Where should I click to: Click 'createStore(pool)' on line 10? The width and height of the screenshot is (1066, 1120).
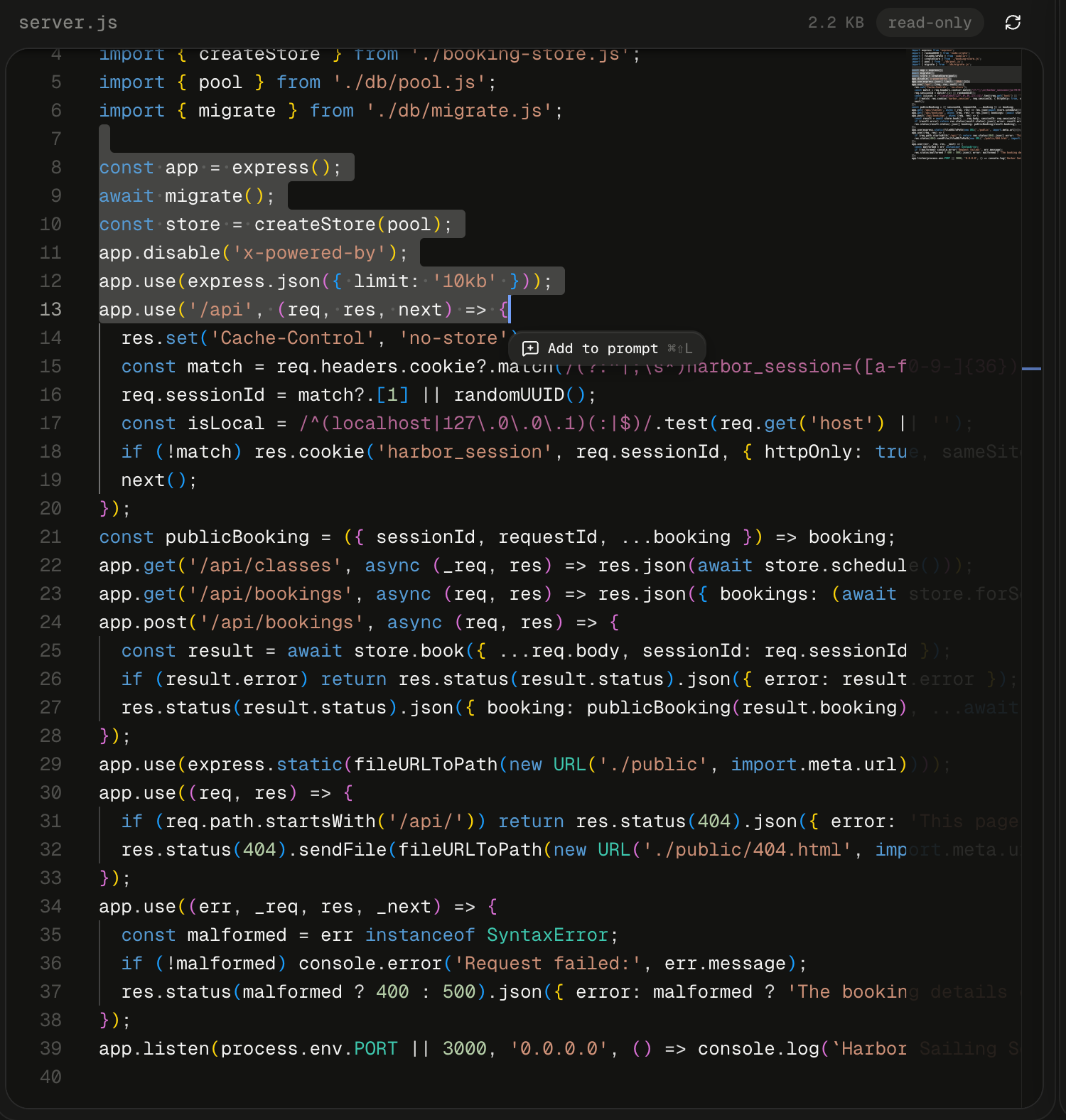(348, 225)
